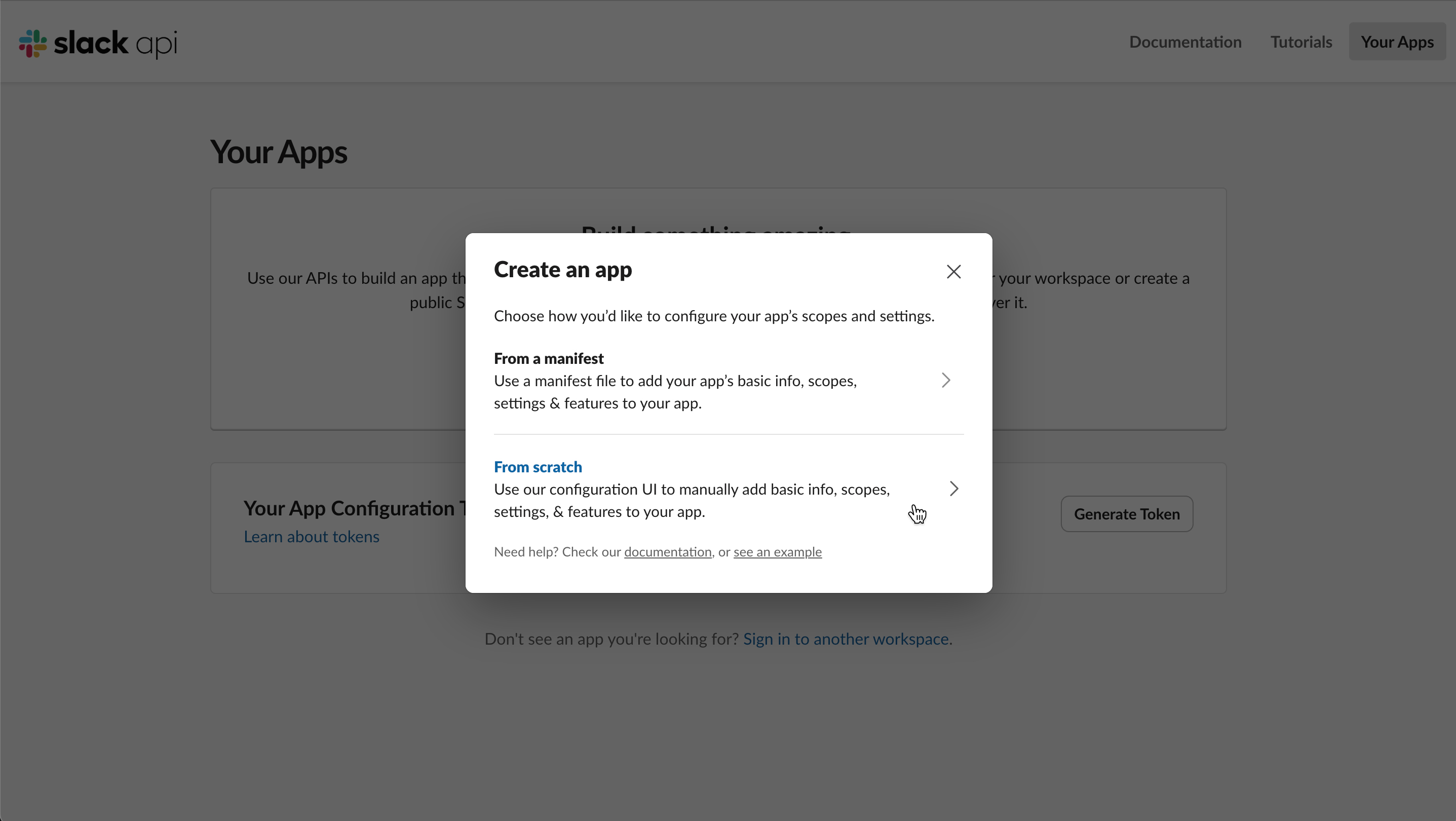Click the "Your Apps" page heading
The width and height of the screenshot is (1456, 821).
coord(279,152)
